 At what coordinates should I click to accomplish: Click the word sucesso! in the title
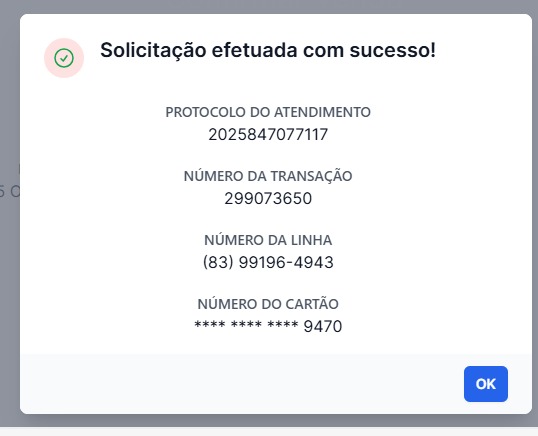point(393,50)
